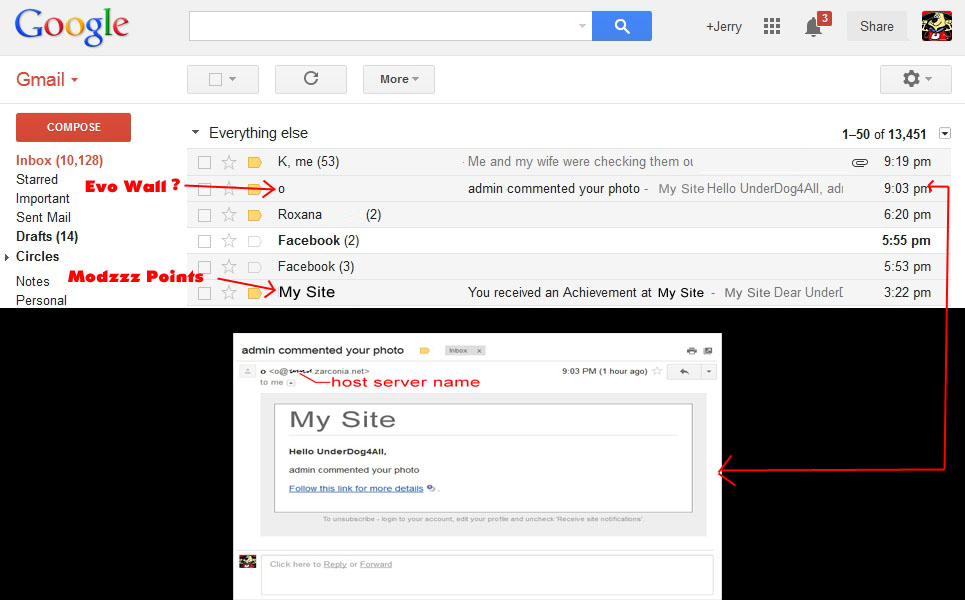Click the Reply link in the reply box

point(335,564)
